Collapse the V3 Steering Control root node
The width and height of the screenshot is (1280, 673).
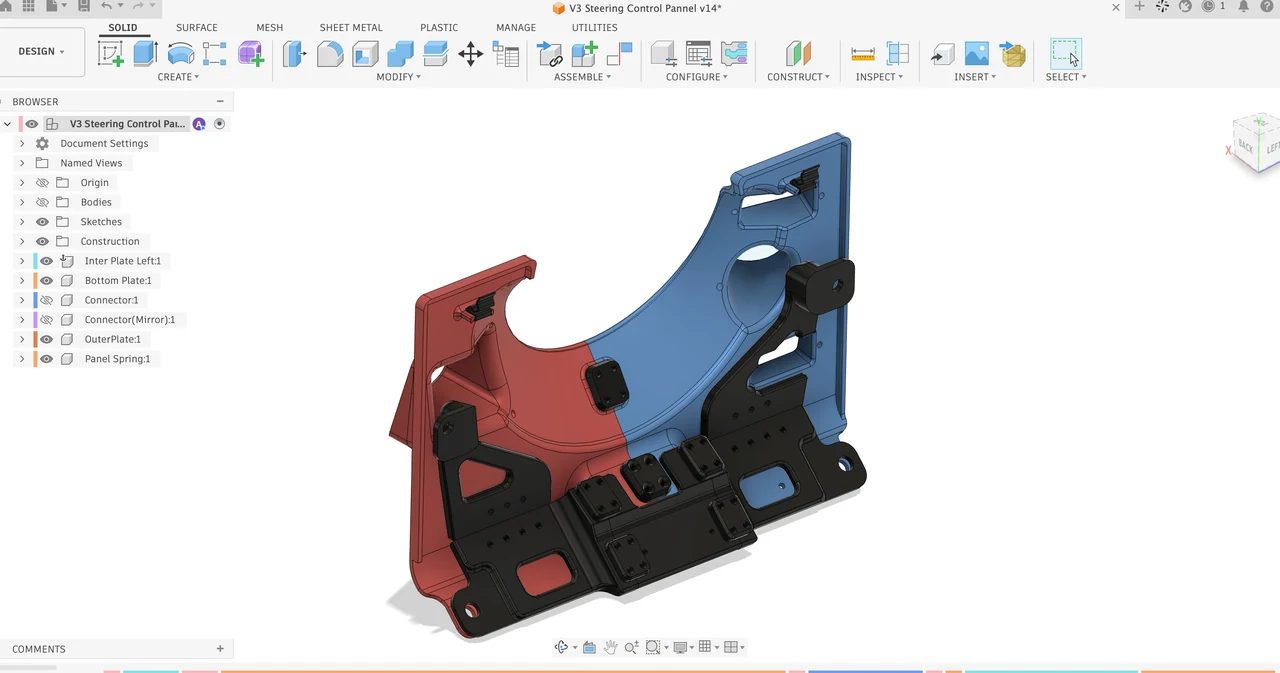coord(8,124)
